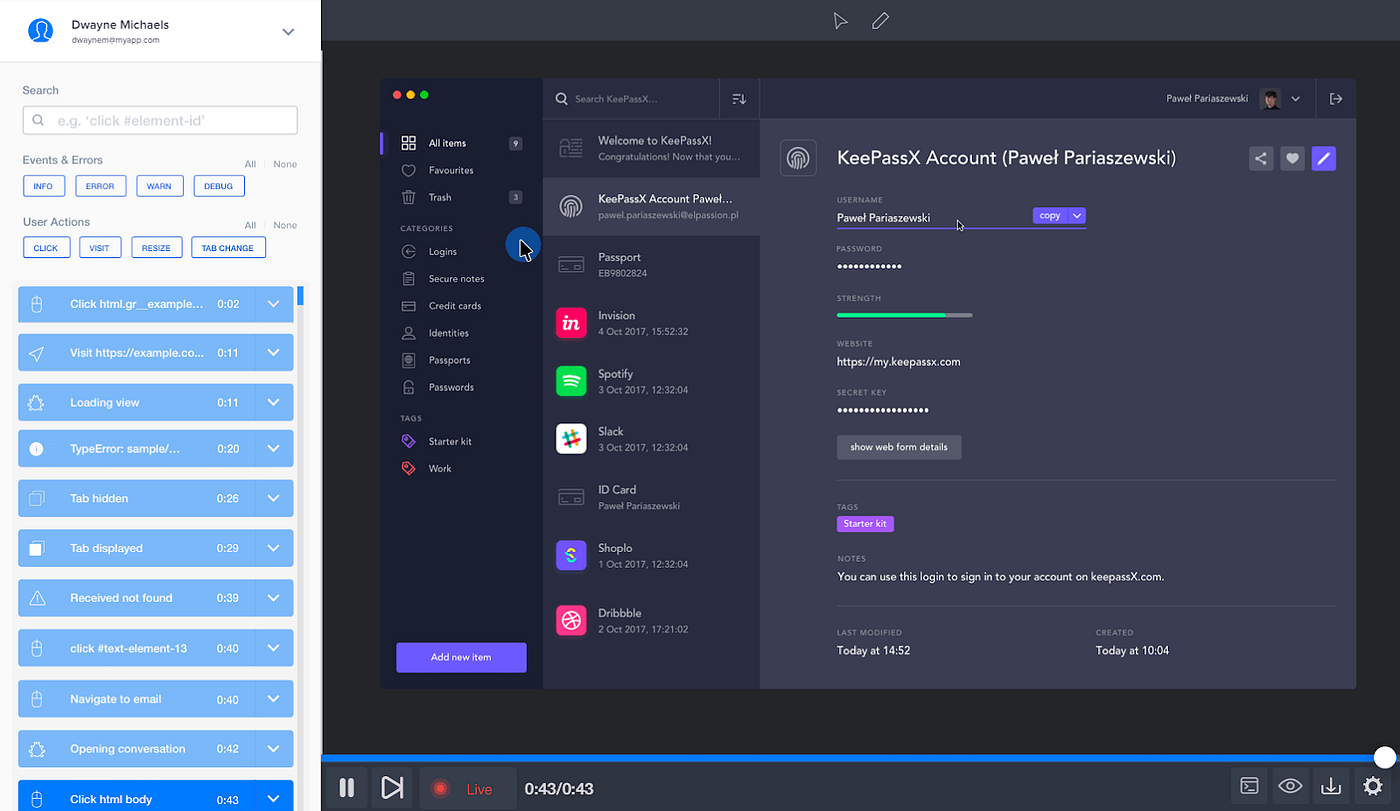Toggle the TAB CHANGE filter
The width and height of the screenshot is (1400, 811).
228,248
